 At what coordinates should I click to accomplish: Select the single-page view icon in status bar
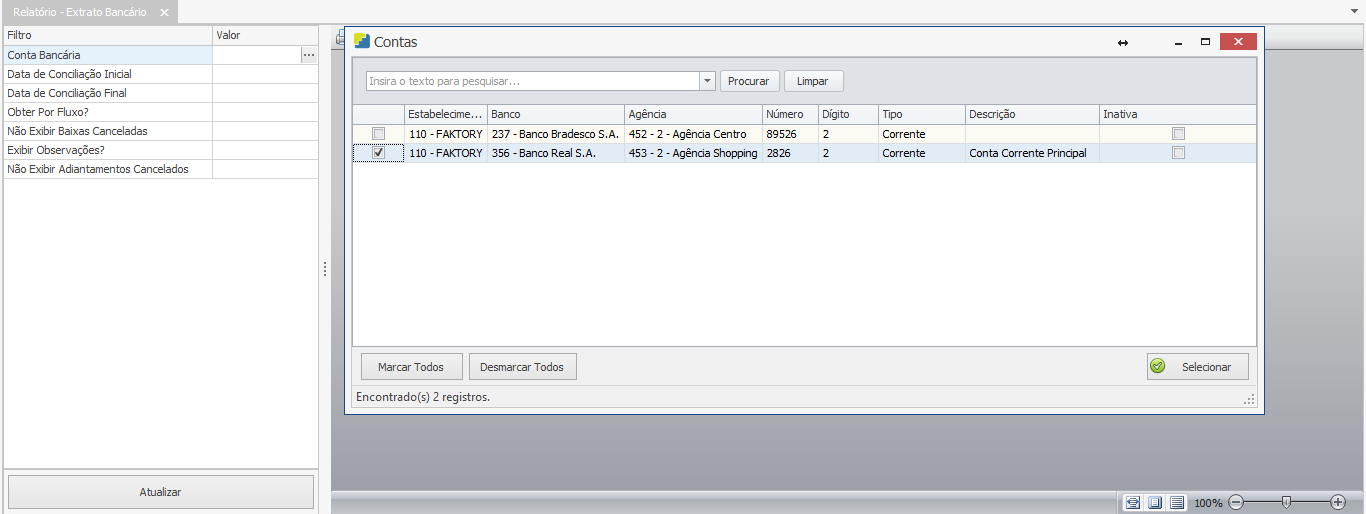1154,502
